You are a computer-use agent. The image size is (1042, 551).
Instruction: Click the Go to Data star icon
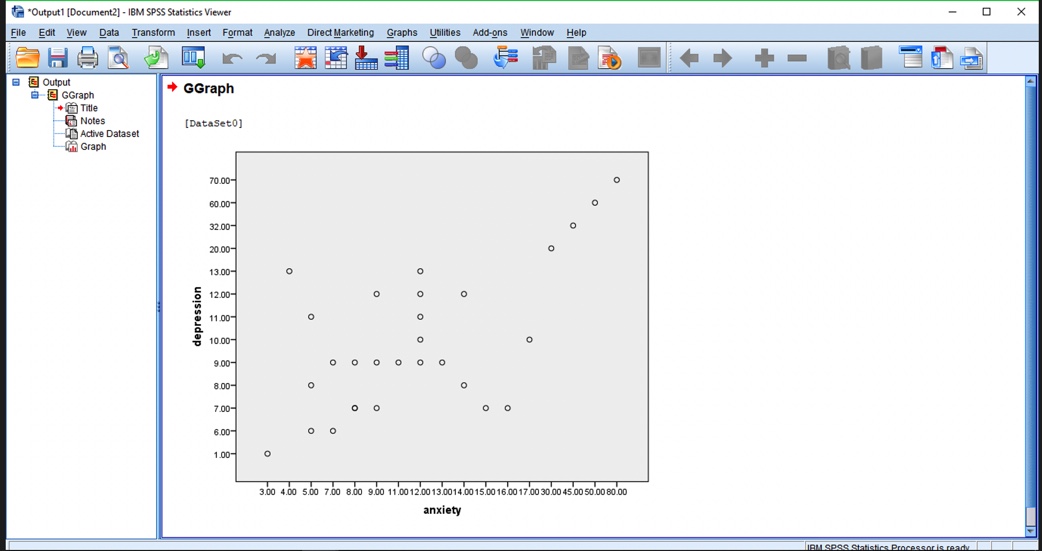click(306, 58)
